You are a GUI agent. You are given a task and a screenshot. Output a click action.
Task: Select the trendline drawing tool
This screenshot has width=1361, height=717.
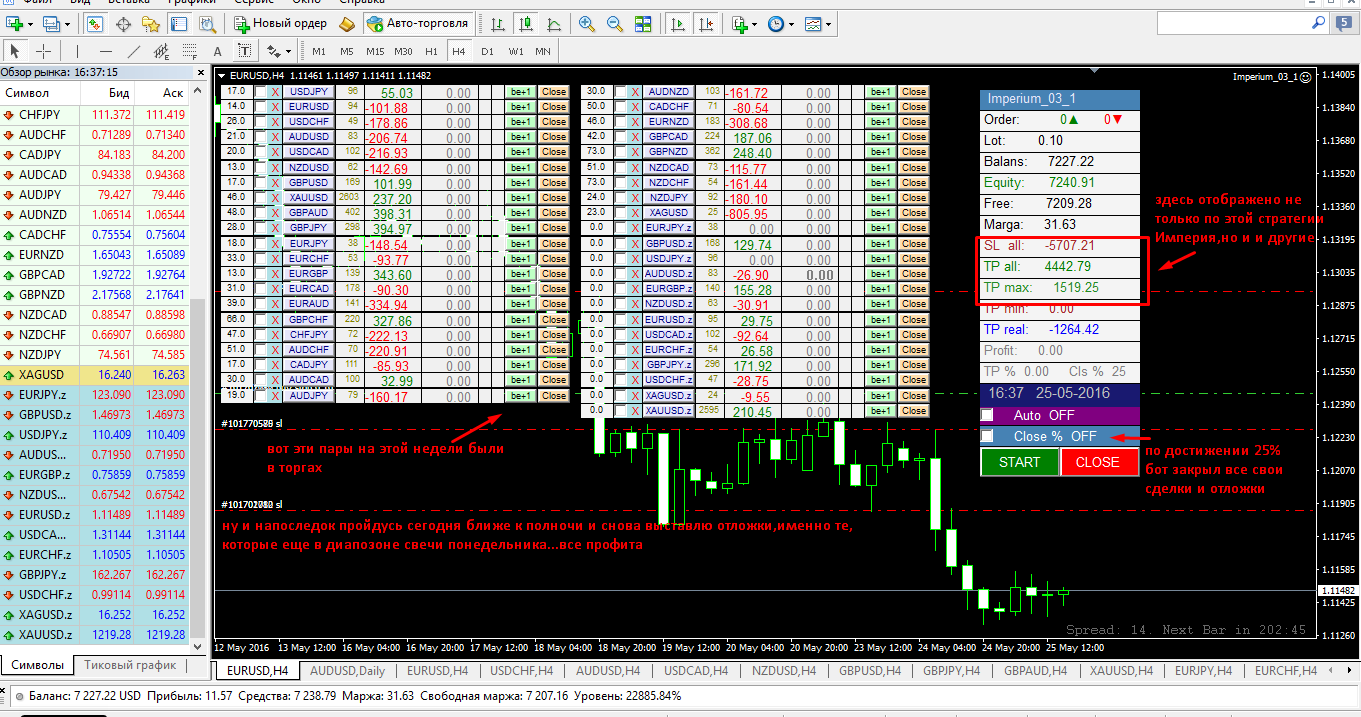click(x=134, y=50)
